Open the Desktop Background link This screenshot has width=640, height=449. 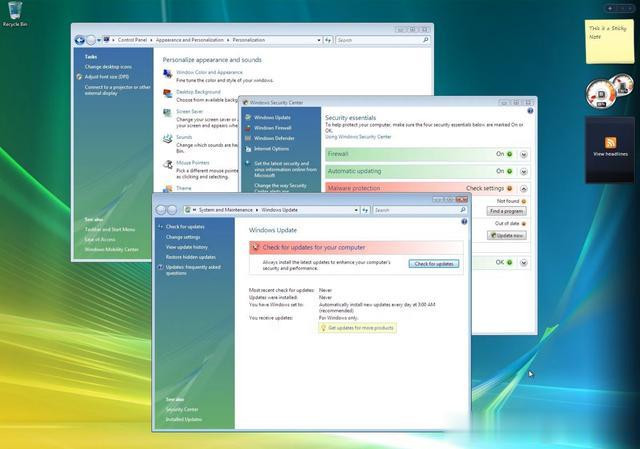[198, 92]
